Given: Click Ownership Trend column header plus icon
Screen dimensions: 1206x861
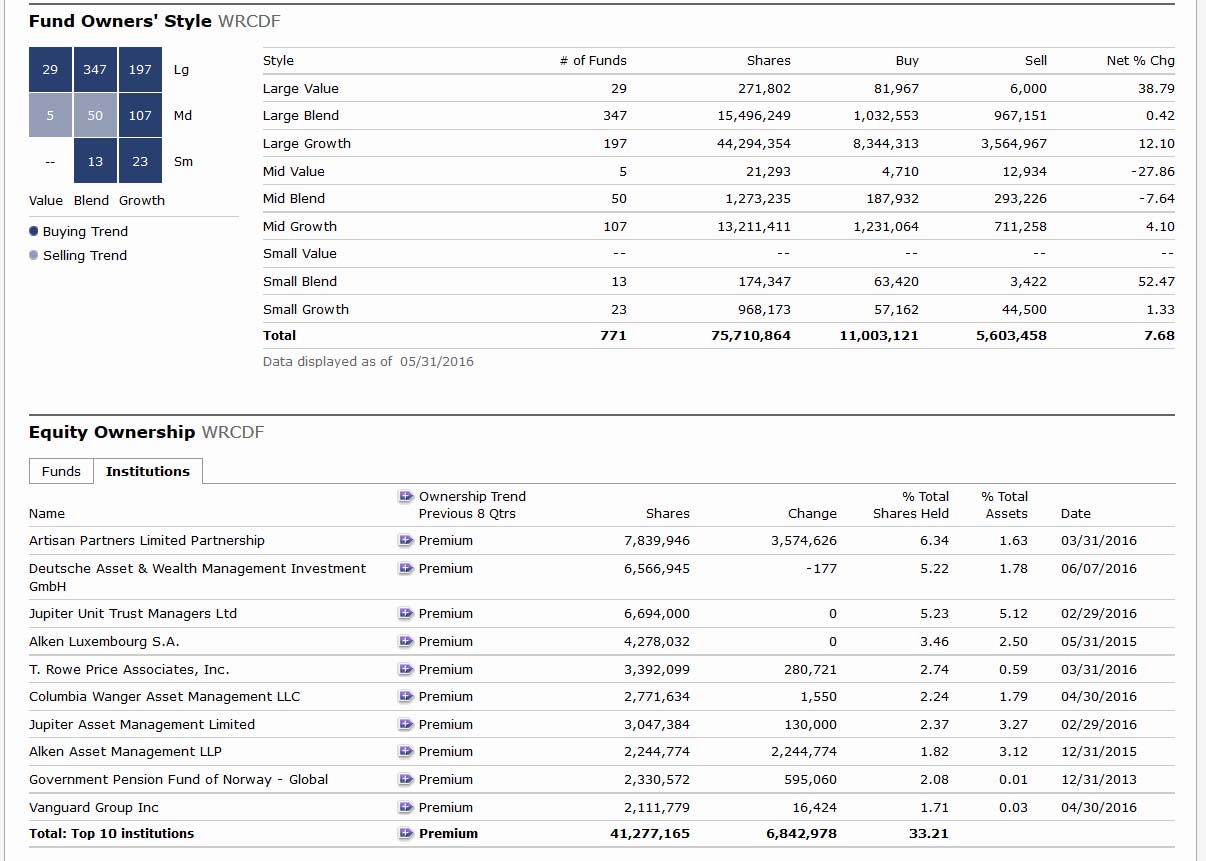Looking at the screenshot, I should click(405, 496).
